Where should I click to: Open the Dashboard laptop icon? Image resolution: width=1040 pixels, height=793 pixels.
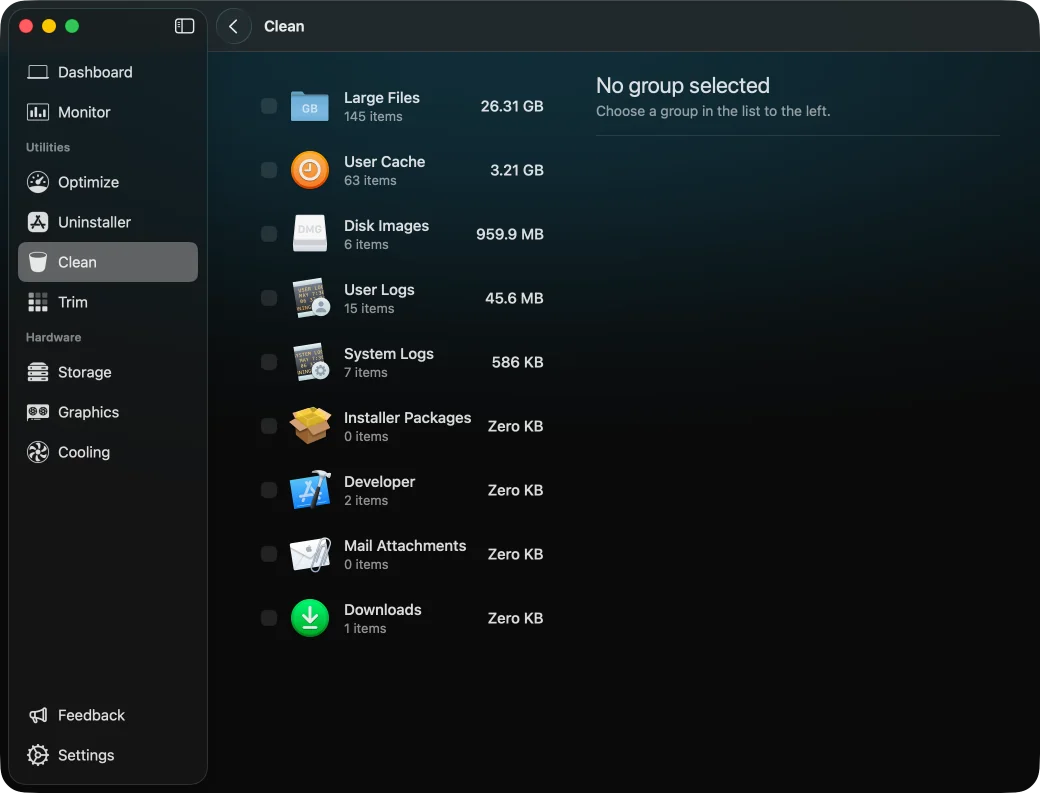38,72
